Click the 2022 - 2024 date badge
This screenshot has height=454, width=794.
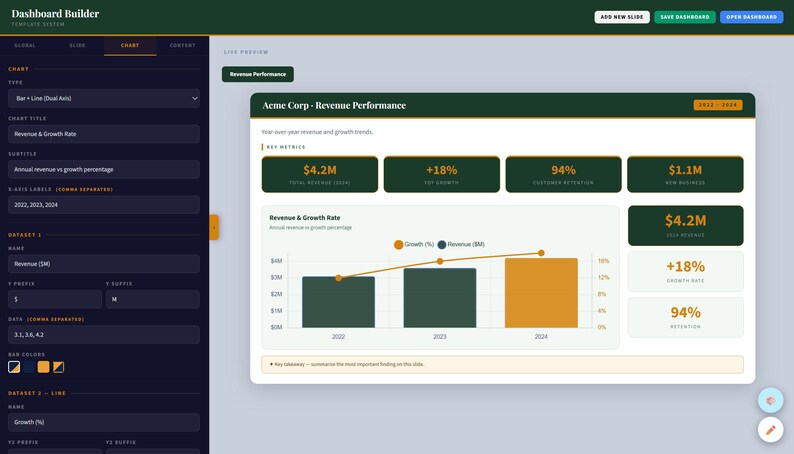718,105
